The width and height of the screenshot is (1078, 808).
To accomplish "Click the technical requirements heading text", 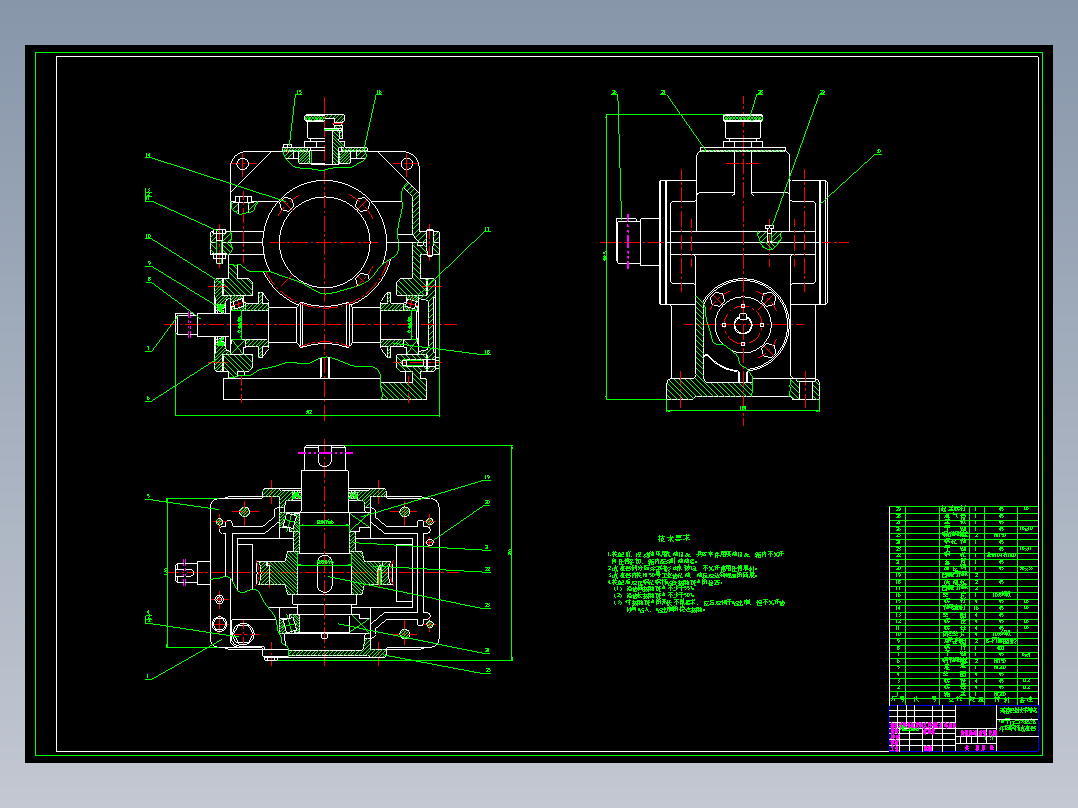I will pos(673,538).
